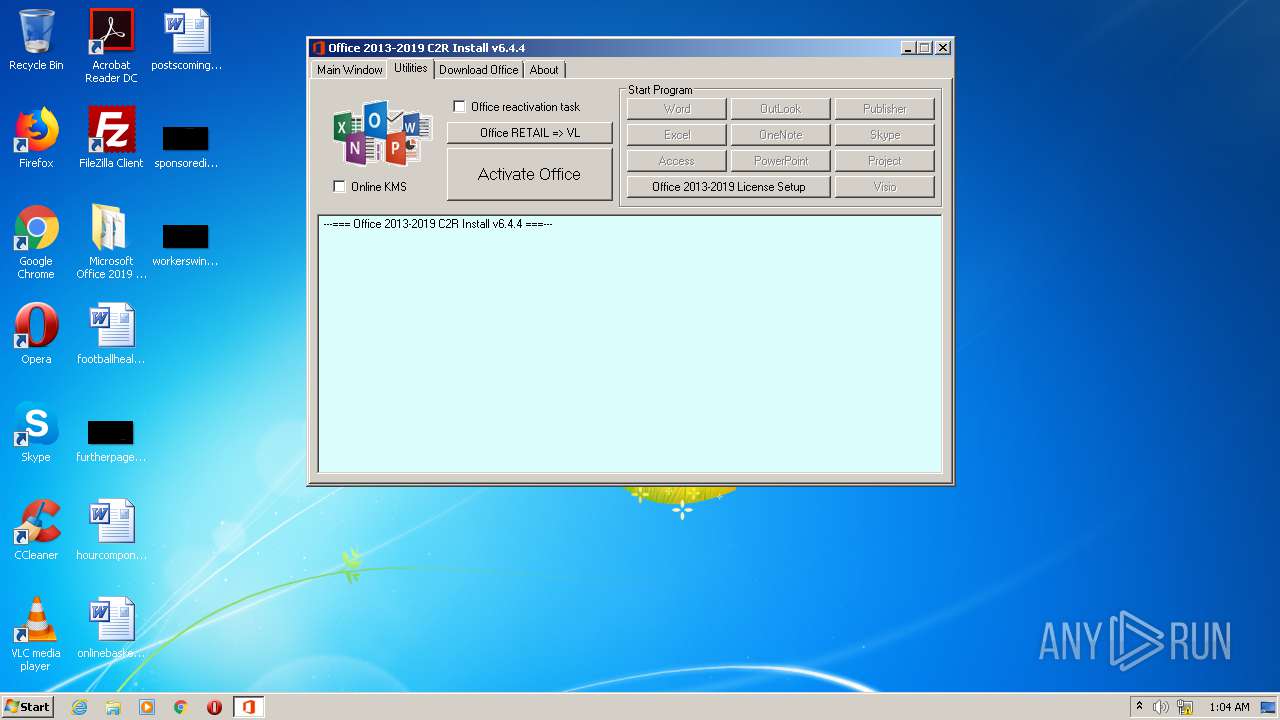Open the Windows Start menu
1280x720 pixels.
click(27, 707)
